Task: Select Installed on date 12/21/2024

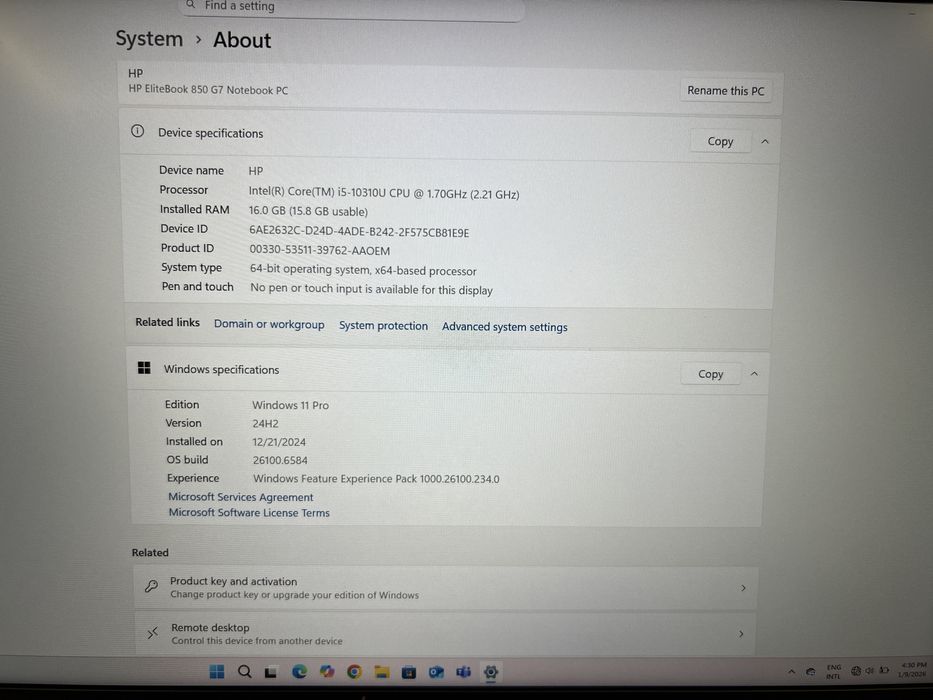Action: tap(279, 442)
